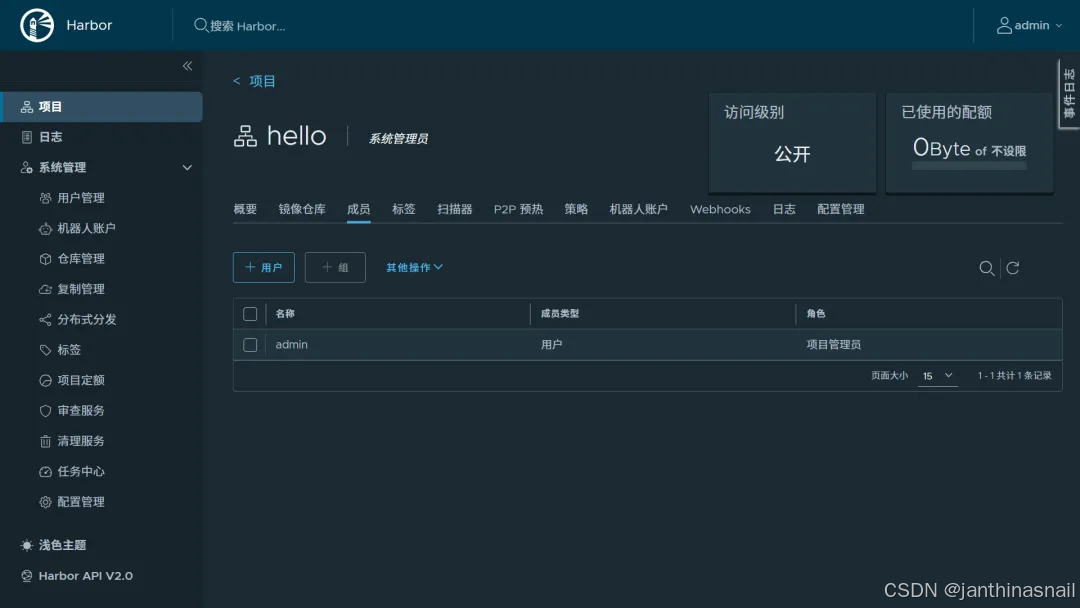Open the 镜像仓库 repositories tab
This screenshot has width=1080, height=608.
tap(302, 209)
